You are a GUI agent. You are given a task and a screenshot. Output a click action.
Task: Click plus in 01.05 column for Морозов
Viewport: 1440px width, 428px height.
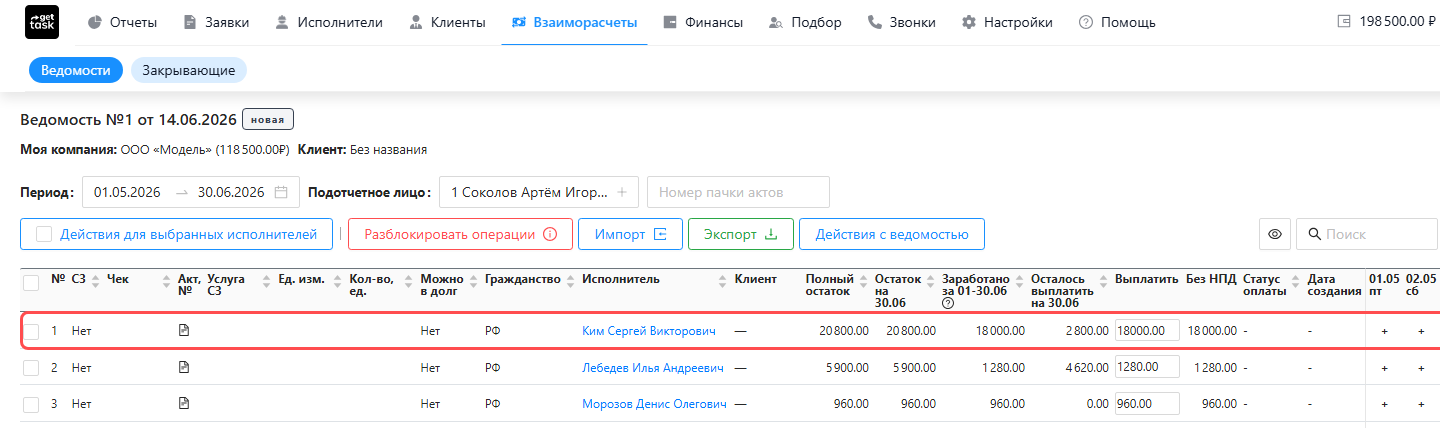[x=1384, y=405]
